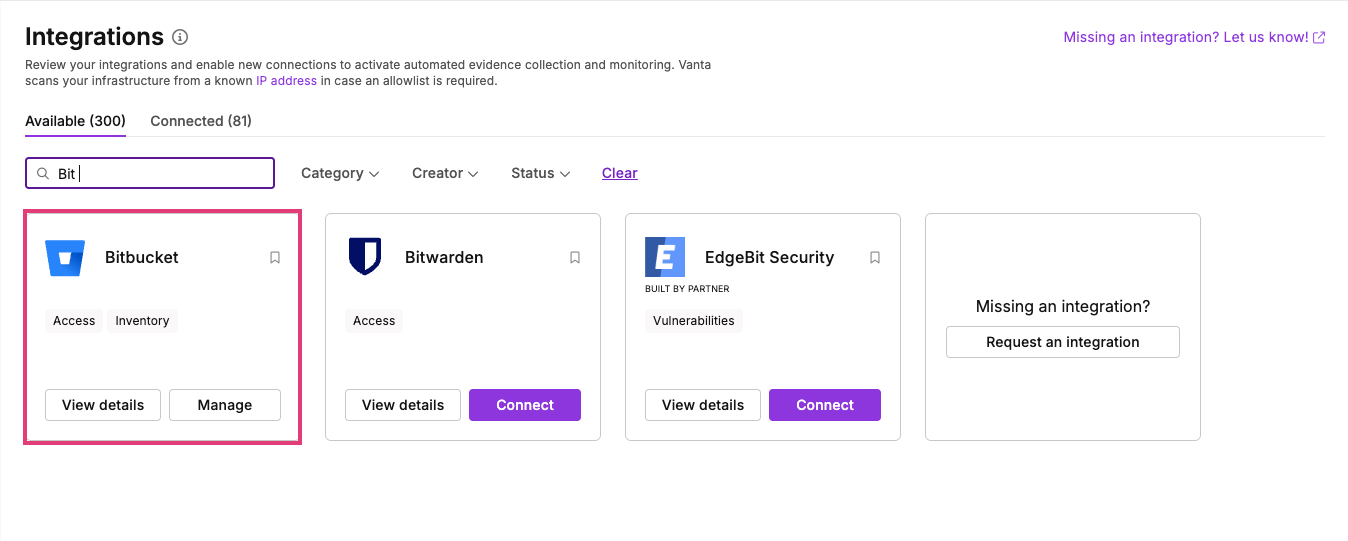Click the Bitbucket logo icon

click(x=65, y=257)
